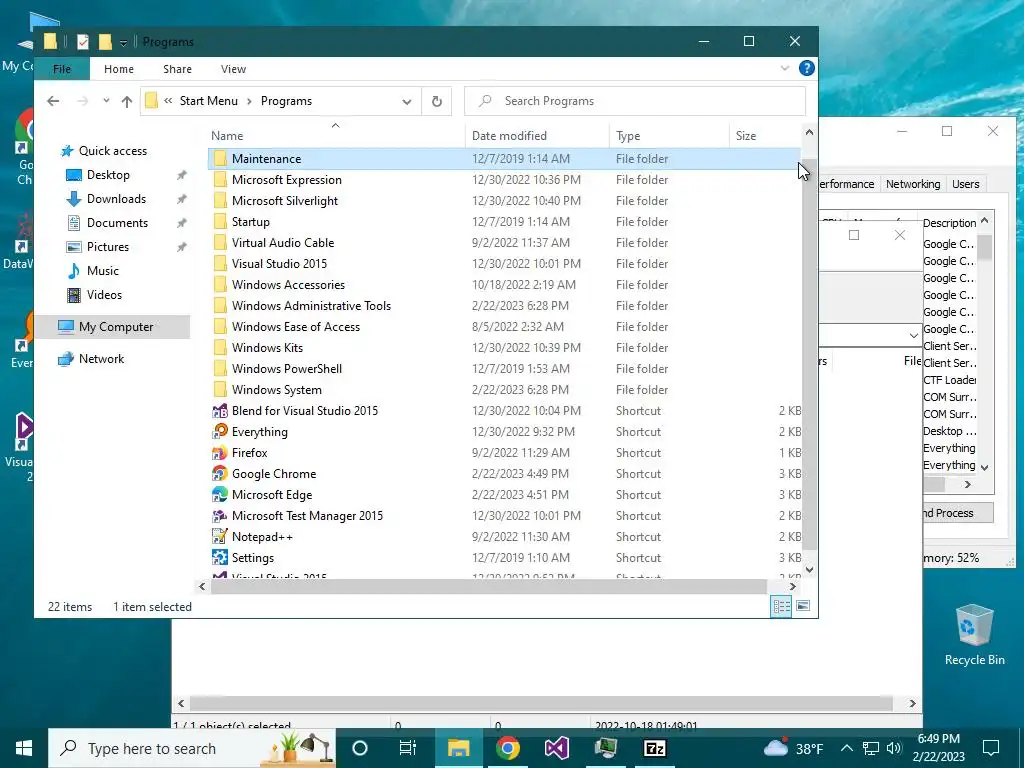Select the Settings shortcut gear icon
The width and height of the screenshot is (1024, 768).
[220, 558]
